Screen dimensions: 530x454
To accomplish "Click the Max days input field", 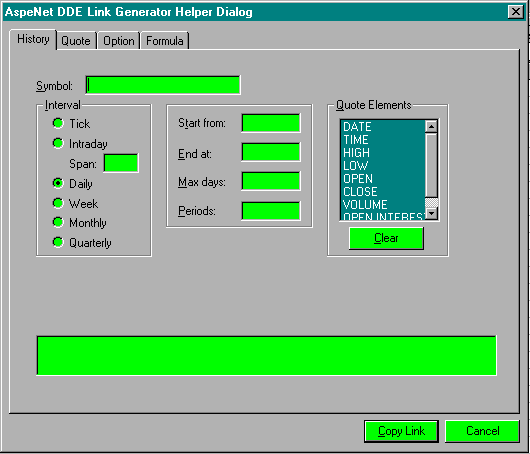I will 271,181.
